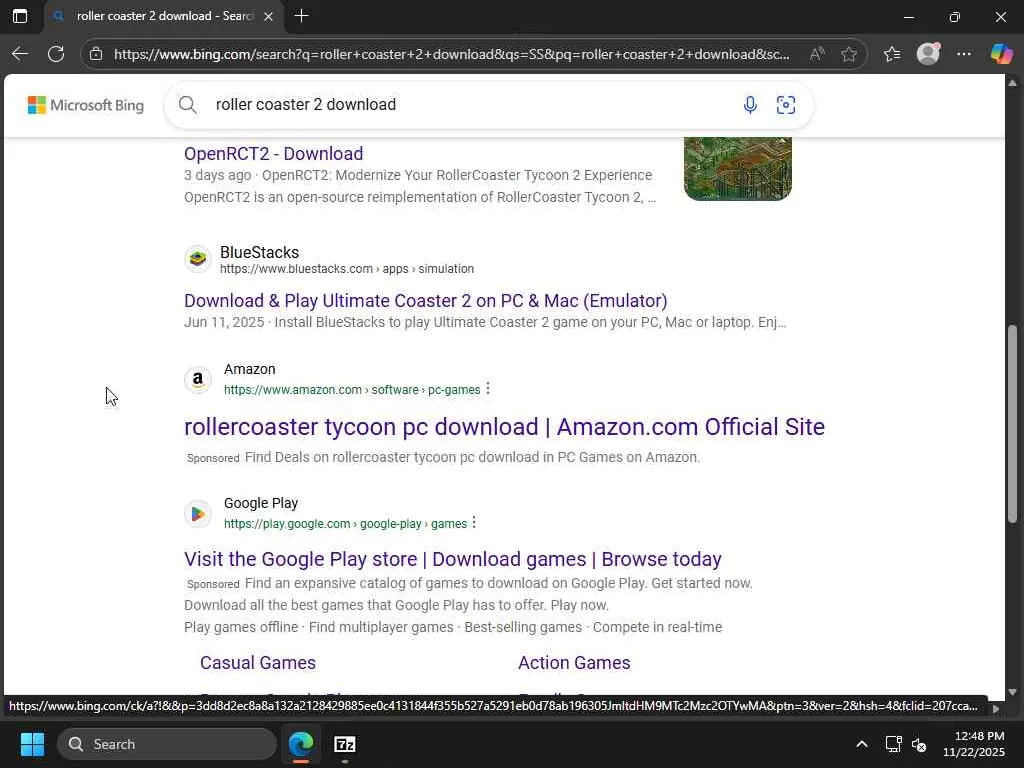Close the roller coaster 2 download tab
The image size is (1024, 768).
tap(268, 16)
